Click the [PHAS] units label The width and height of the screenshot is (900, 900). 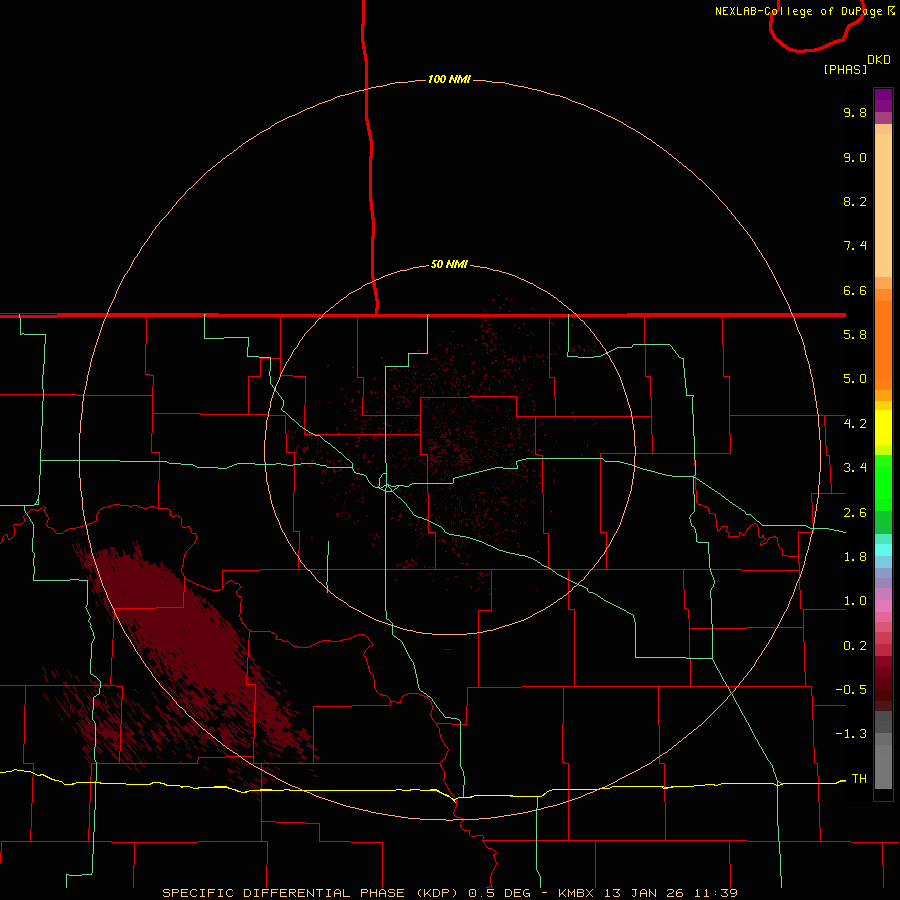coord(845,69)
